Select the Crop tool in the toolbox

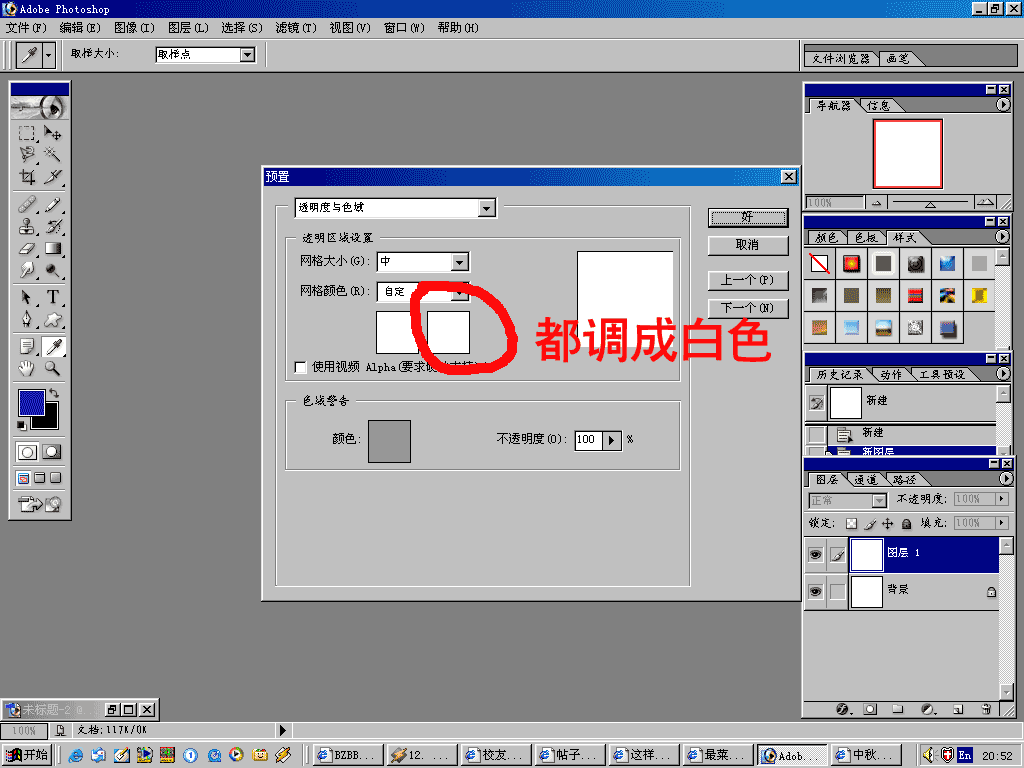point(27,177)
